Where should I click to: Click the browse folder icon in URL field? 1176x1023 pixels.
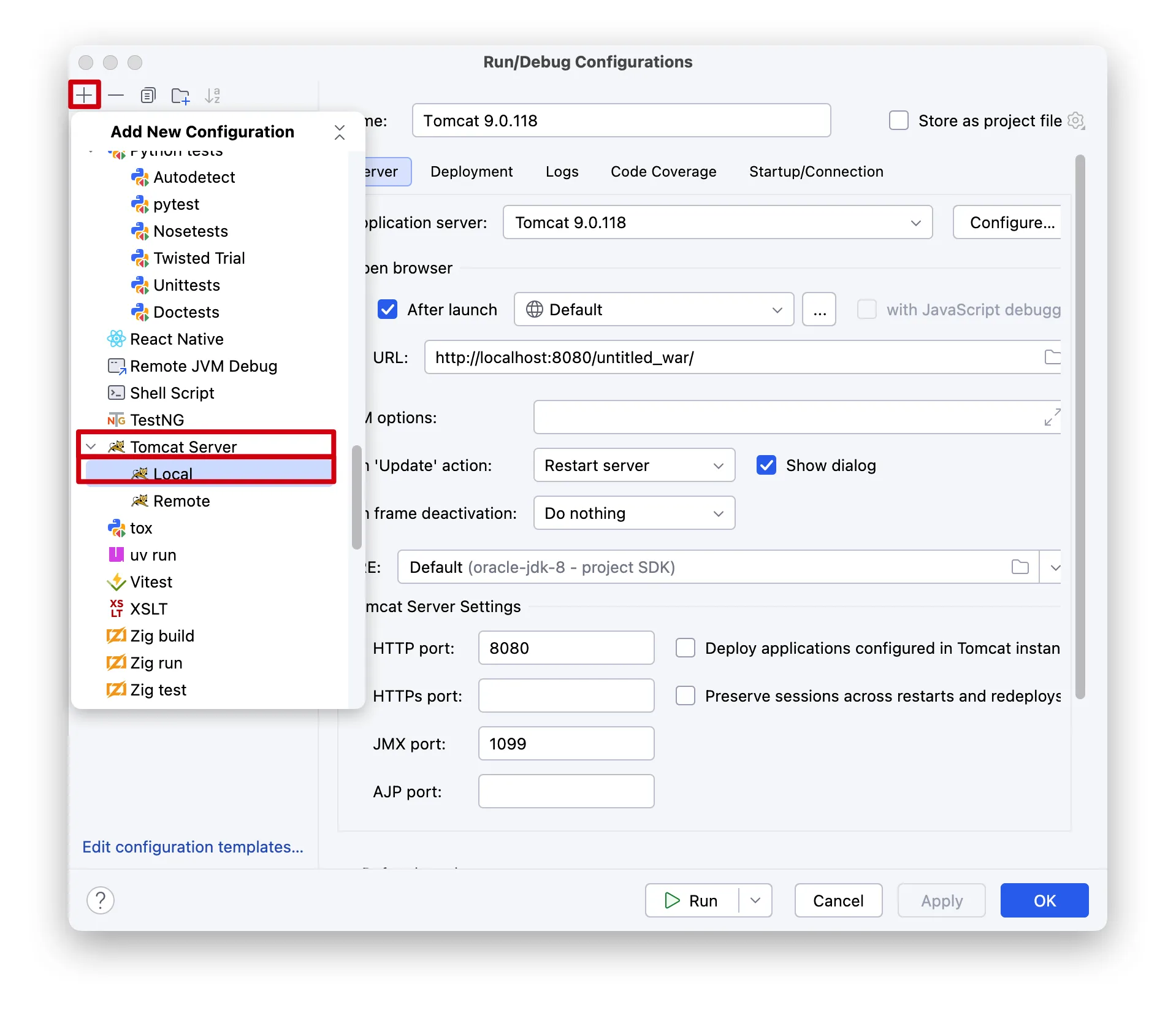pos(1052,357)
